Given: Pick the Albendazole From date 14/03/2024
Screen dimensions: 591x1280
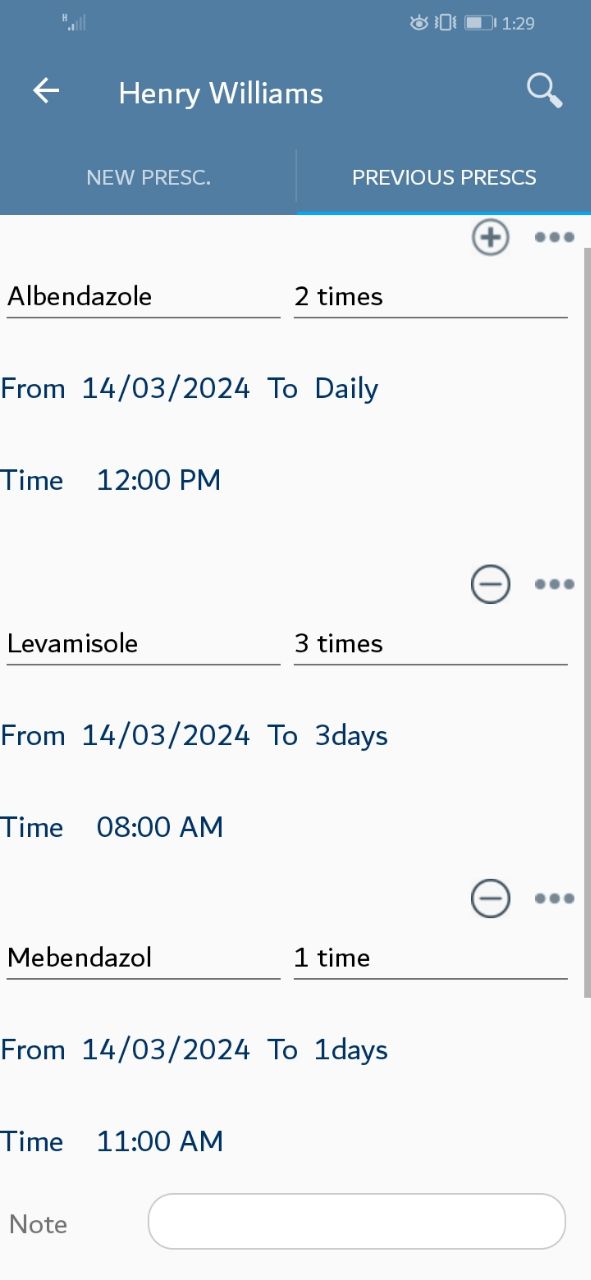Looking at the screenshot, I should [166, 389].
